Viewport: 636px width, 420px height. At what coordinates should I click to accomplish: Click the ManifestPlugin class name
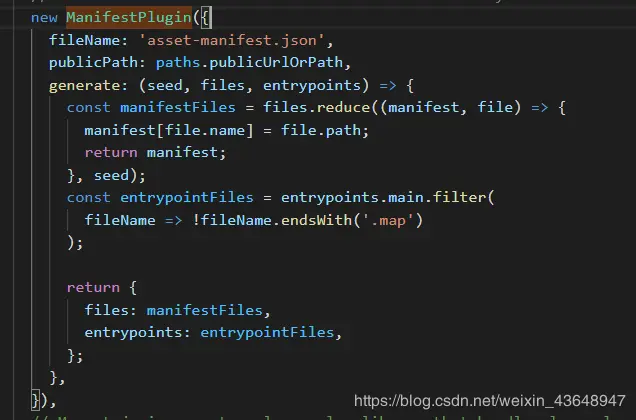pyautogui.click(x=129, y=18)
